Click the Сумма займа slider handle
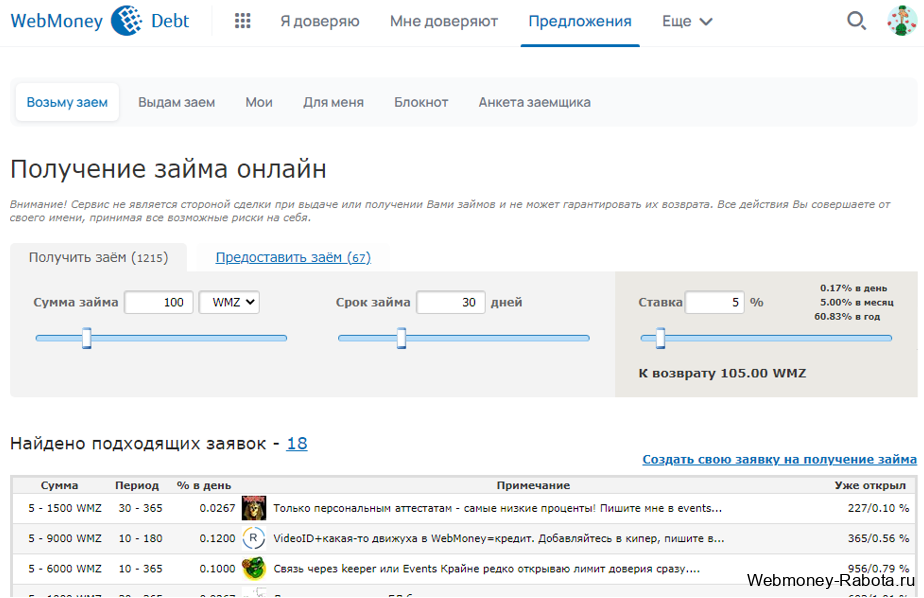The height and width of the screenshot is (598, 924). 87,338
